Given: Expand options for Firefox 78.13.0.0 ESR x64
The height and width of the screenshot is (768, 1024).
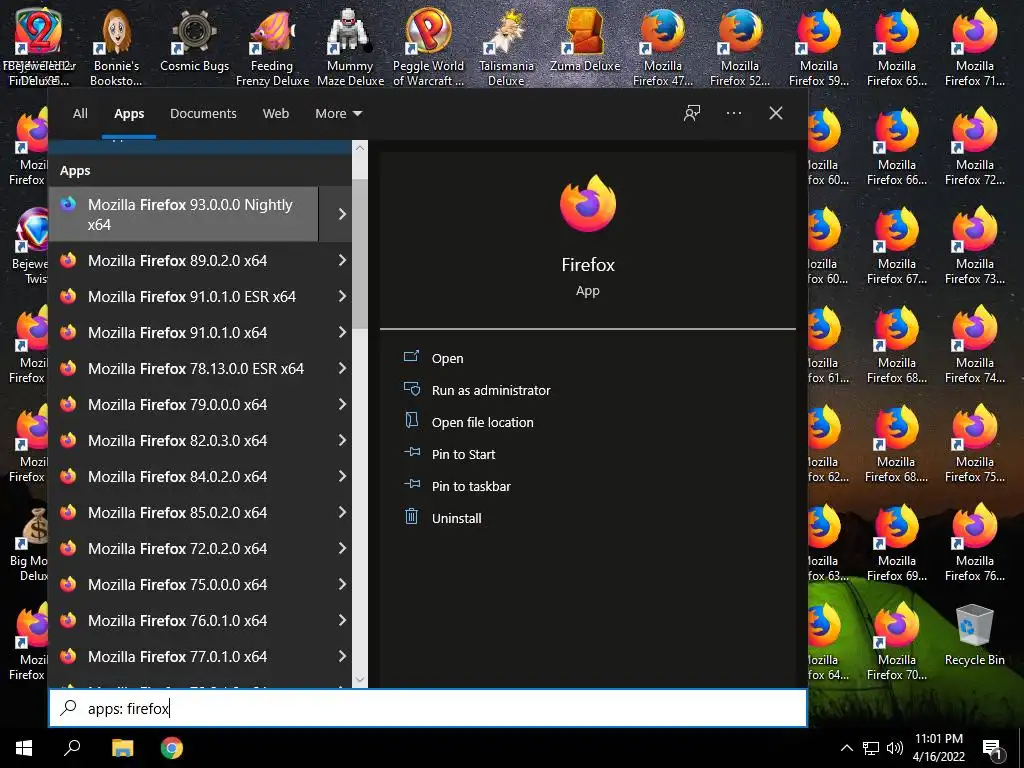Looking at the screenshot, I should point(342,368).
